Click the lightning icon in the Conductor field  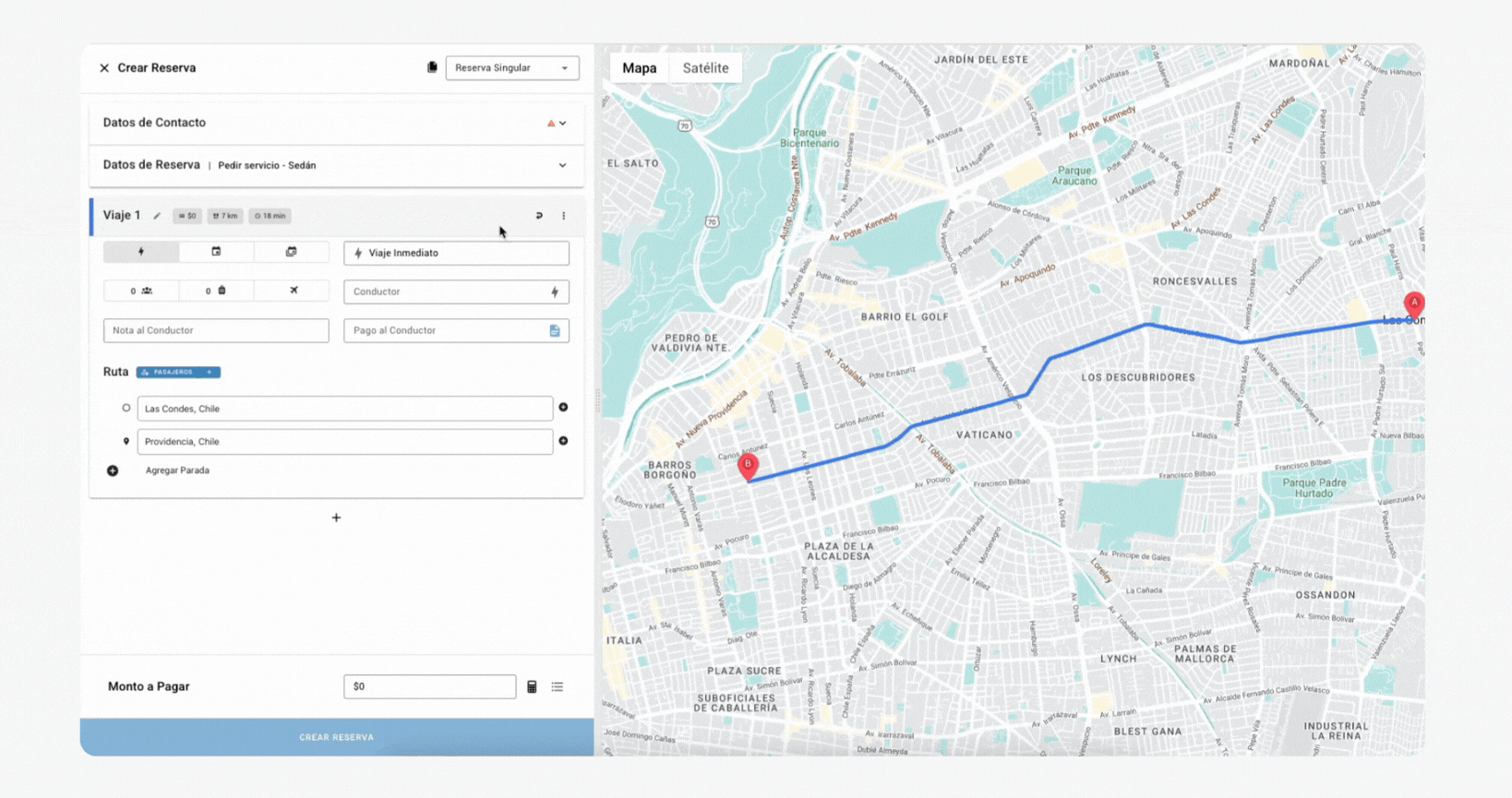click(555, 292)
